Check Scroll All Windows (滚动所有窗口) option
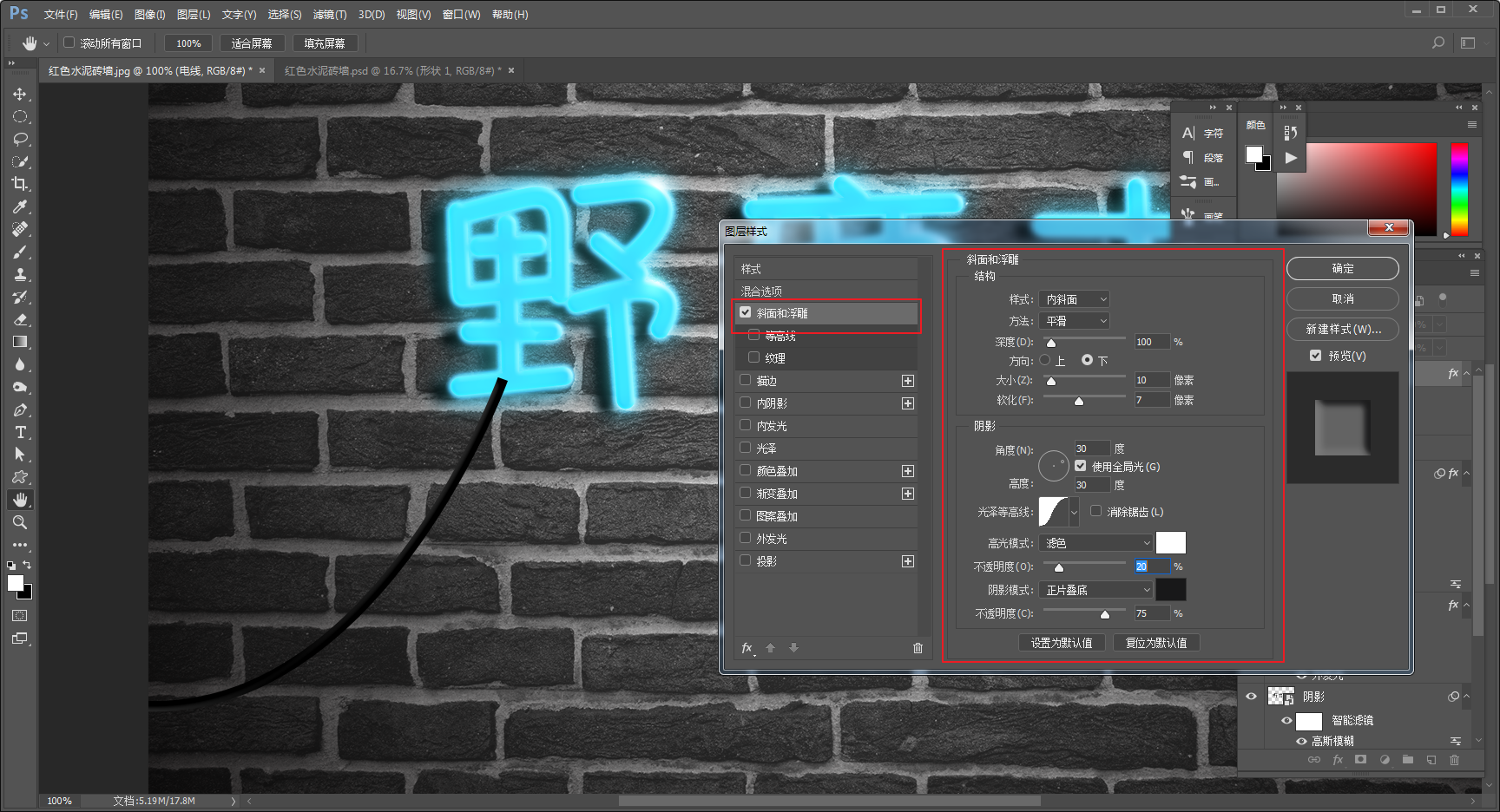The height and width of the screenshot is (812, 1500). [69, 43]
